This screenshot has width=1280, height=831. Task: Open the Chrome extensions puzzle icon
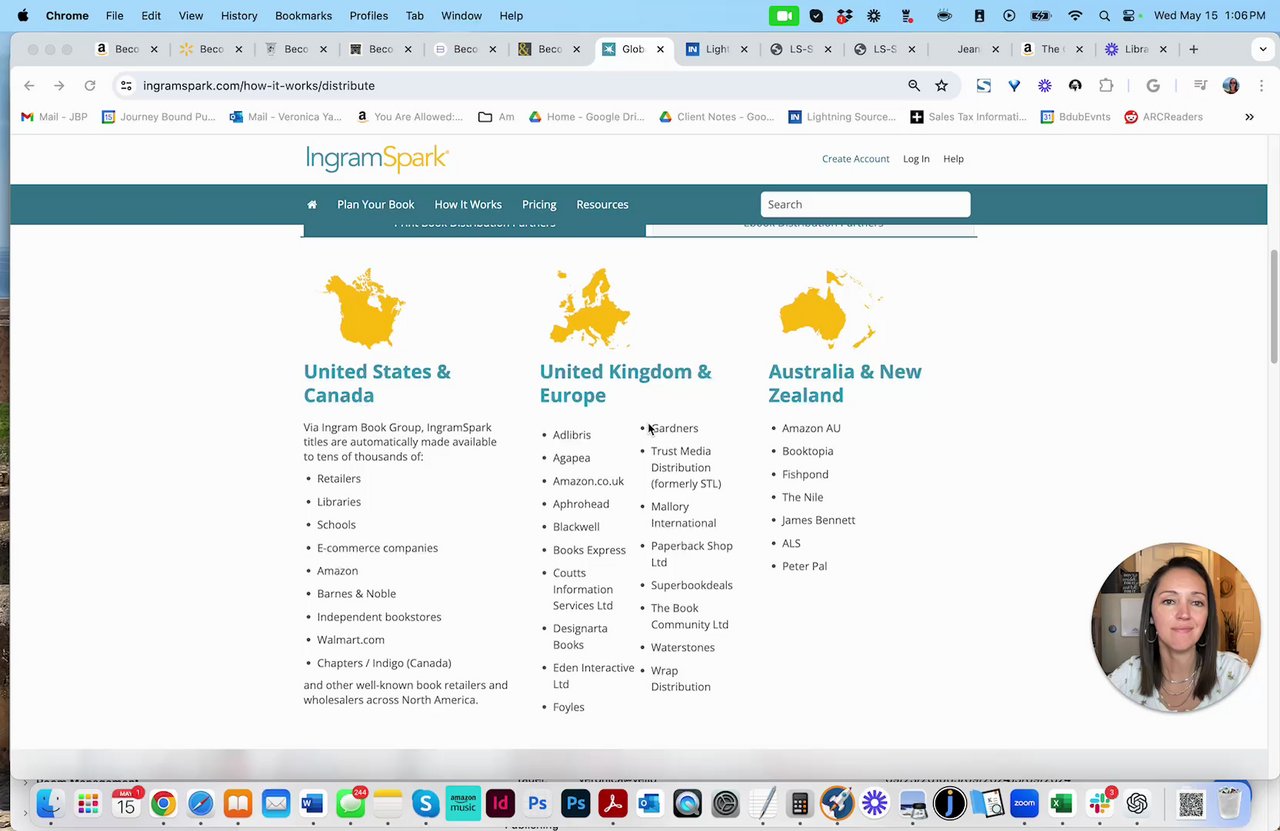click(x=1106, y=86)
